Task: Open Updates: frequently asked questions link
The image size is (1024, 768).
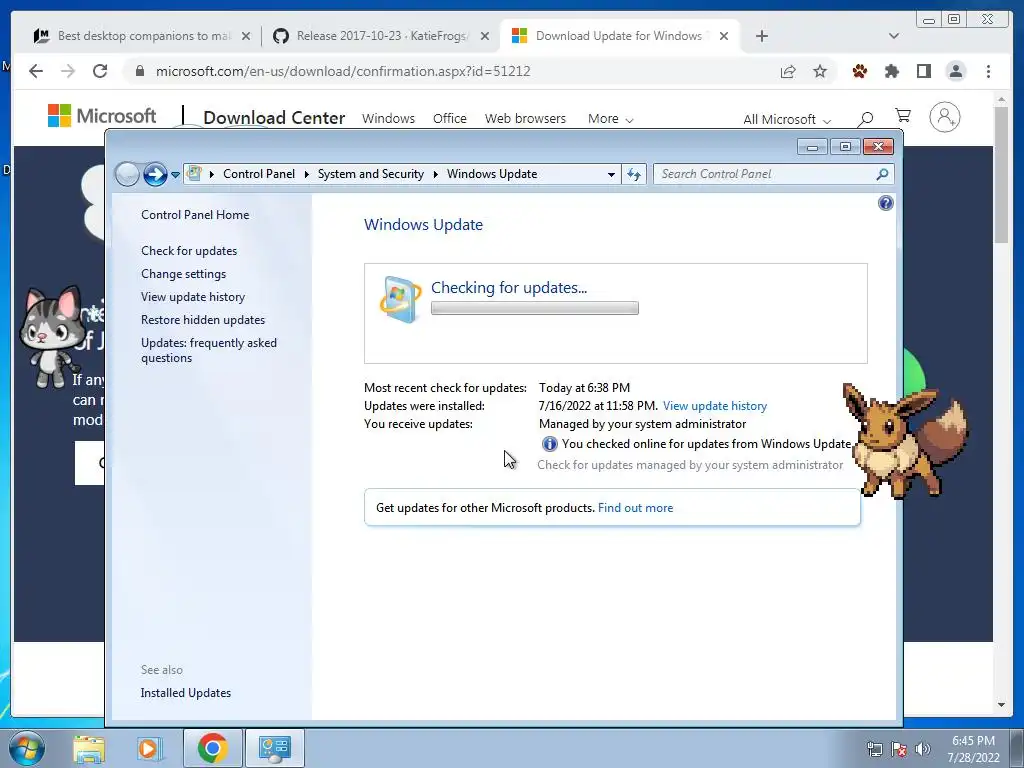Action: pyautogui.click(x=209, y=350)
